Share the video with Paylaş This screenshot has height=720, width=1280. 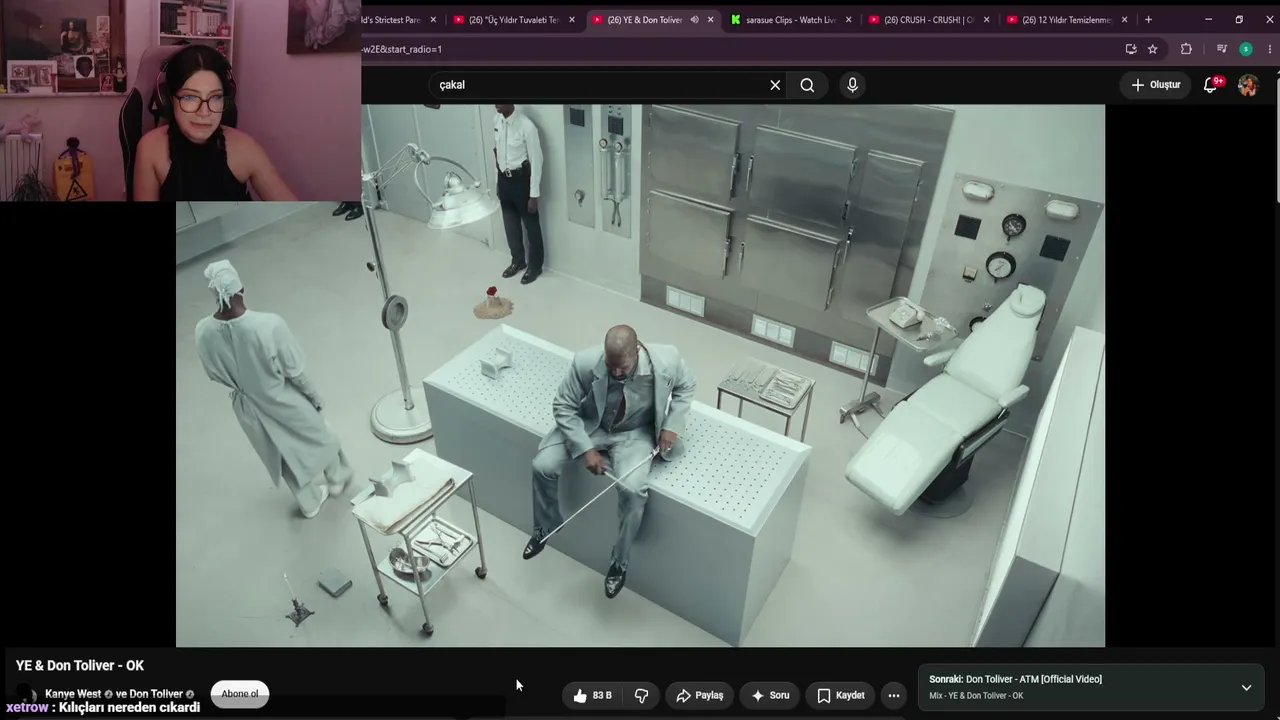point(700,696)
